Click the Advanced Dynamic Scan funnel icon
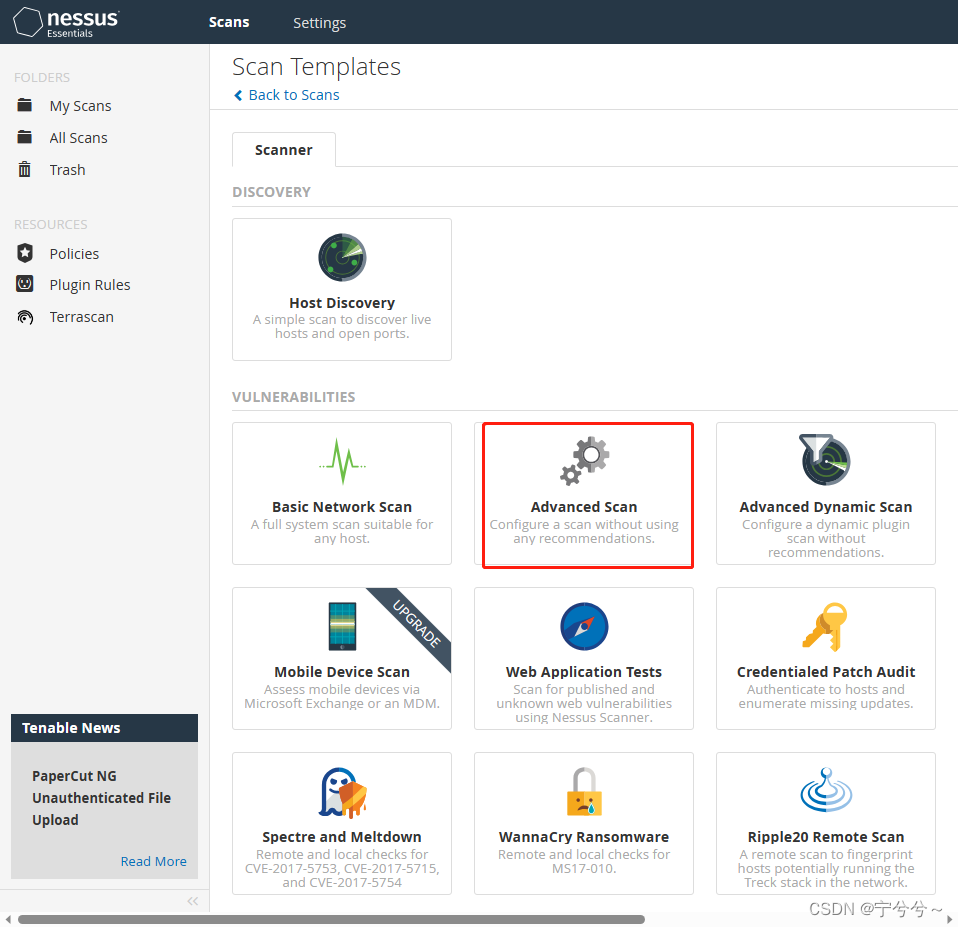Image resolution: width=958 pixels, height=927 pixels. tap(825, 460)
